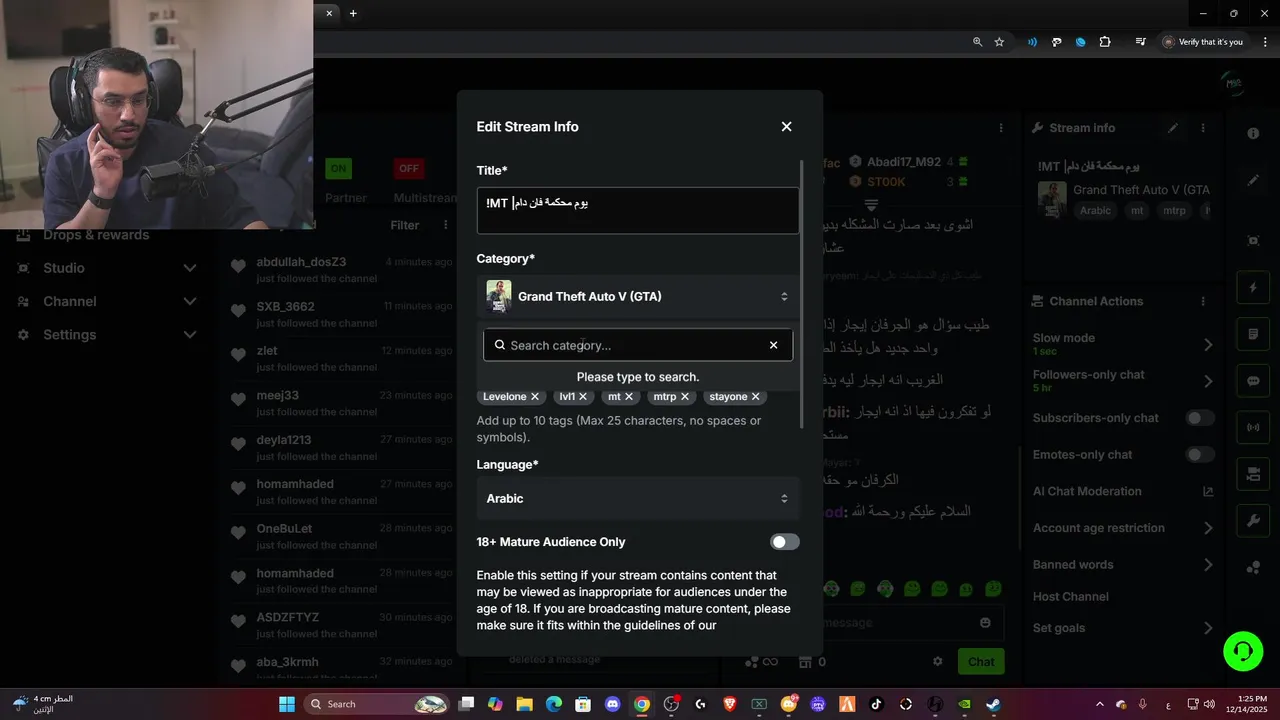Click the pencil icon in Stream info header

coord(1173,128)
